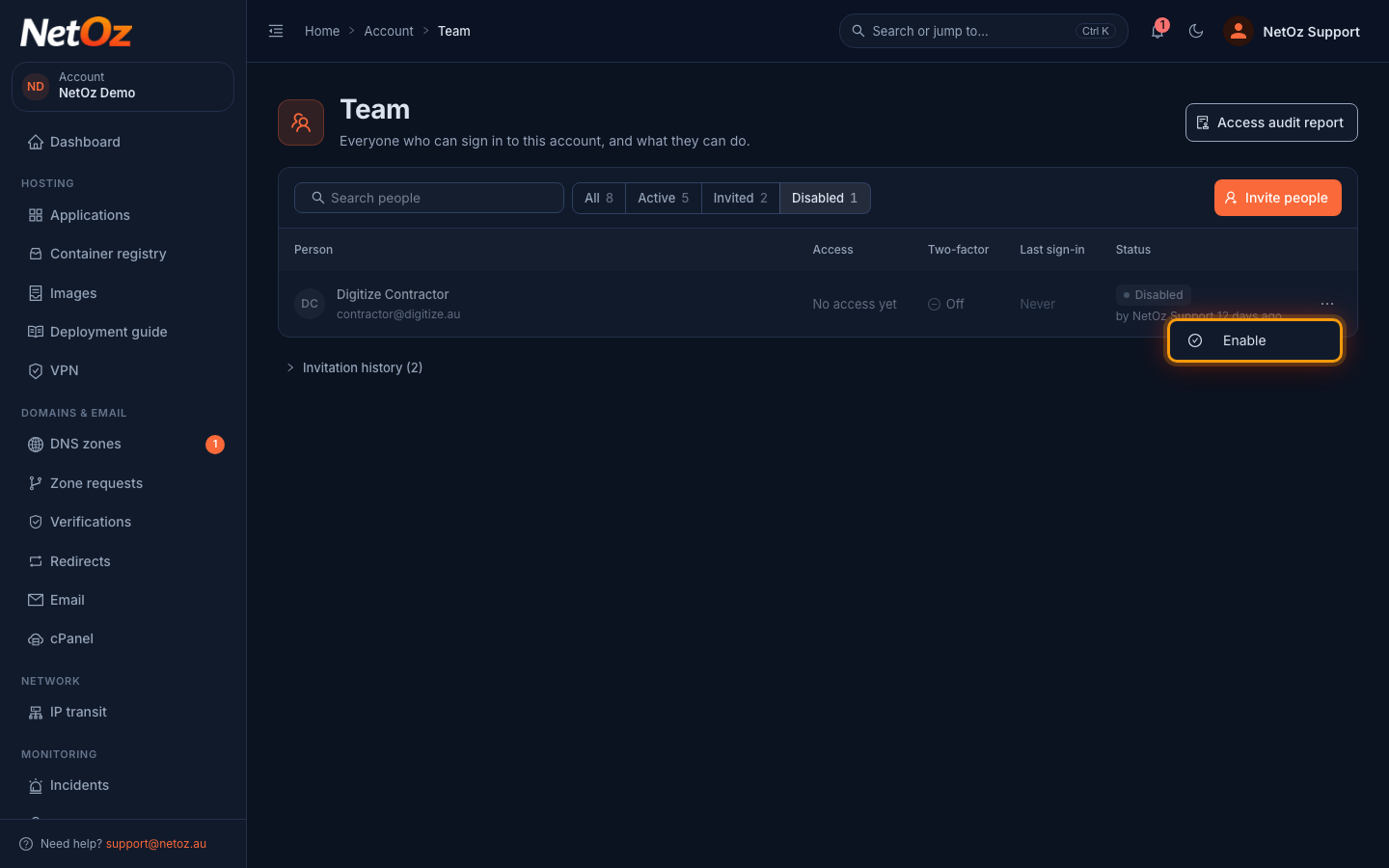Click the DNS zones notification badge

[215, 444]
